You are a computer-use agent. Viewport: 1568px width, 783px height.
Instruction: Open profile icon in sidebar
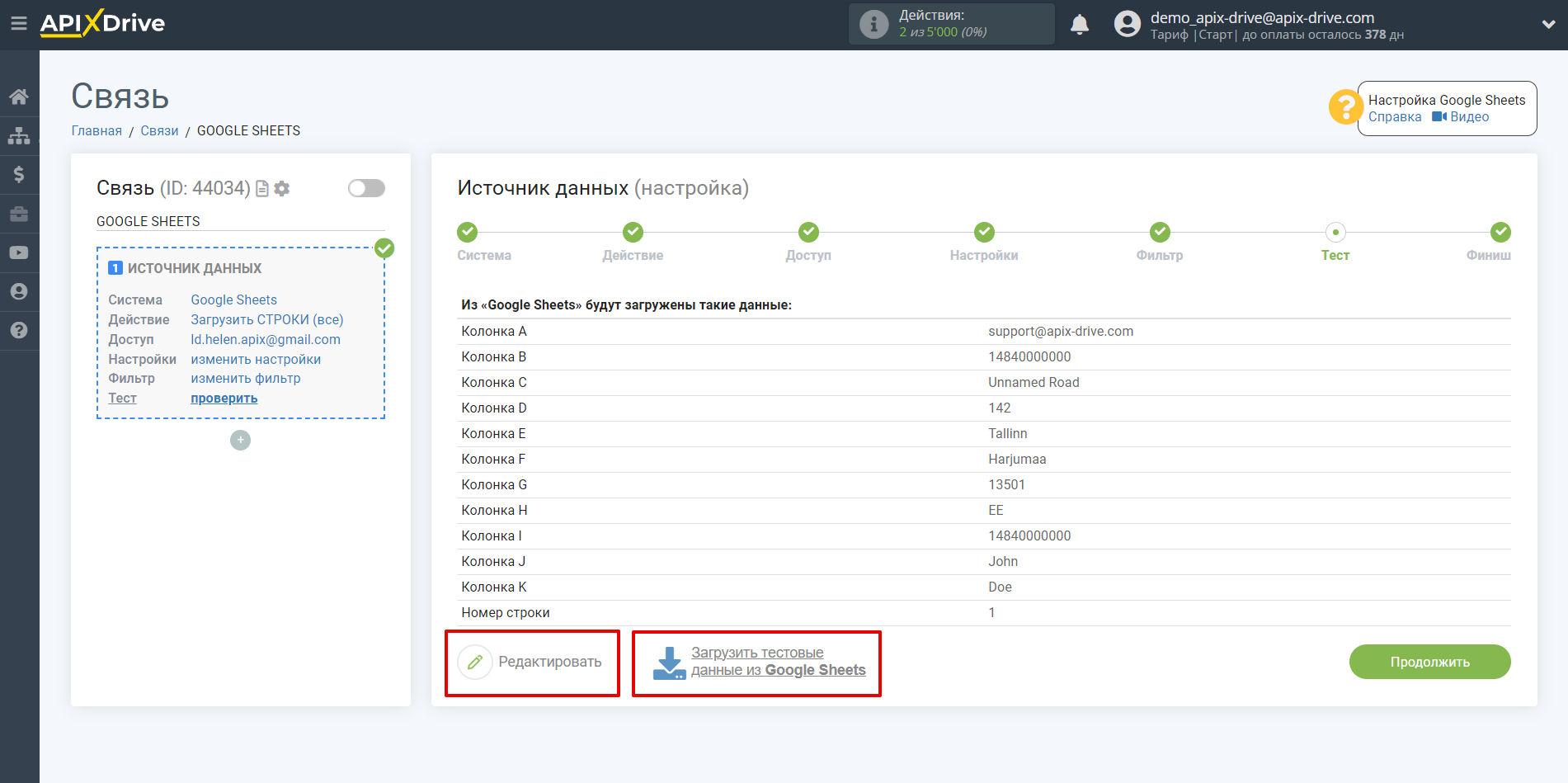(x=19, y=291)
